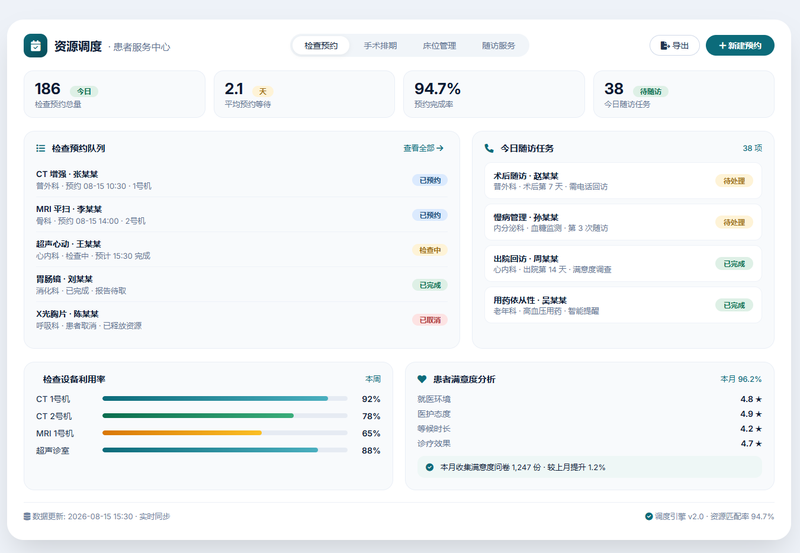Viewport: 800px width, 553px height.
Task: Click the heart icon beside 患者满意度分析
Action: coord(422,379)
